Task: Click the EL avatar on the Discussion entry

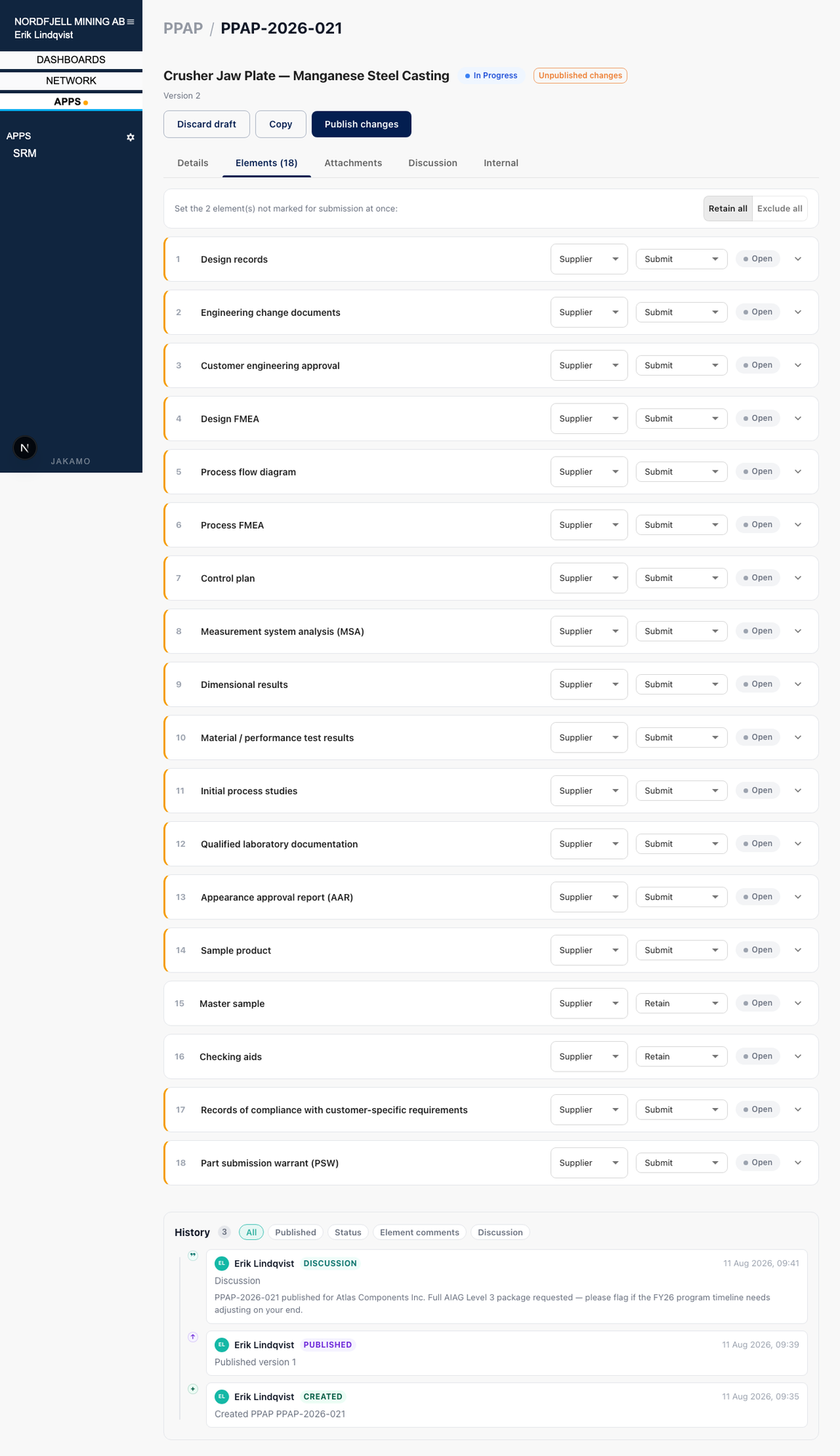Action: 222,1263
